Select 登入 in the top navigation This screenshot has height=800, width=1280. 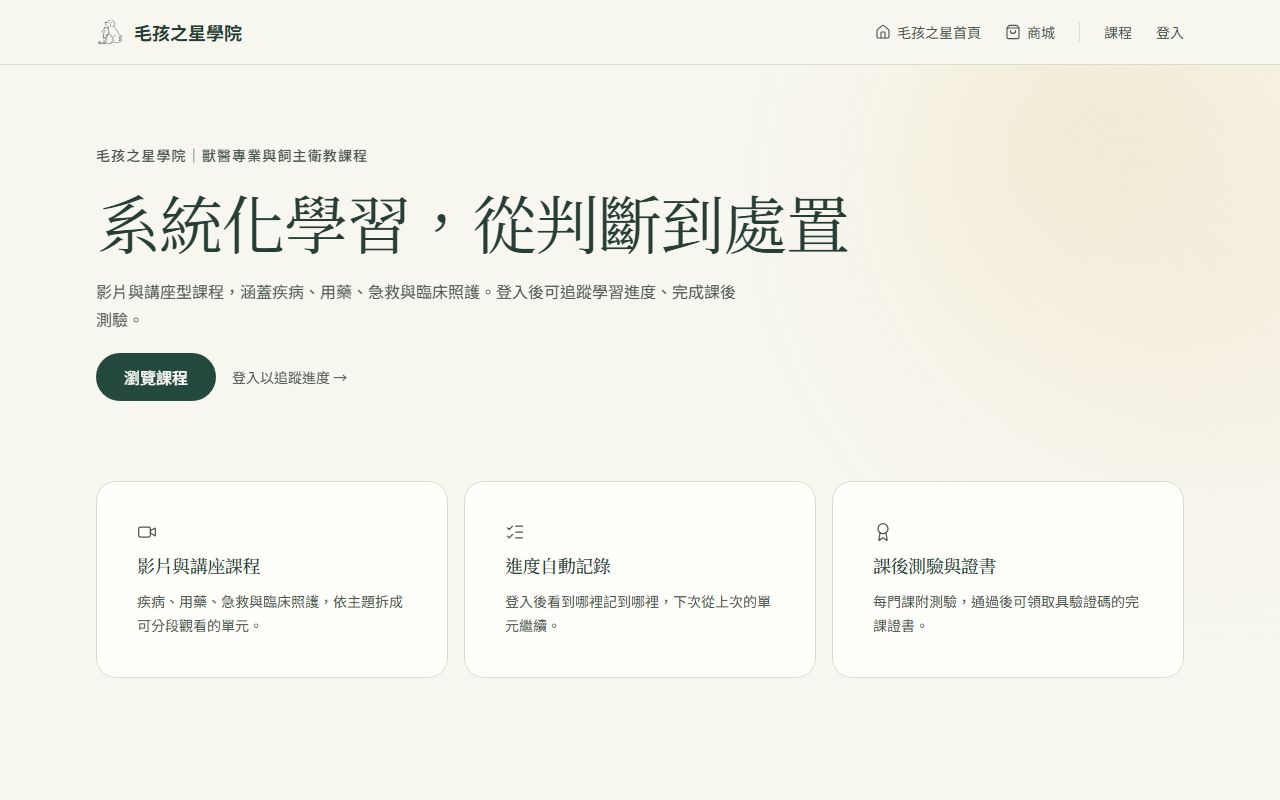(x=1170, y=33)
